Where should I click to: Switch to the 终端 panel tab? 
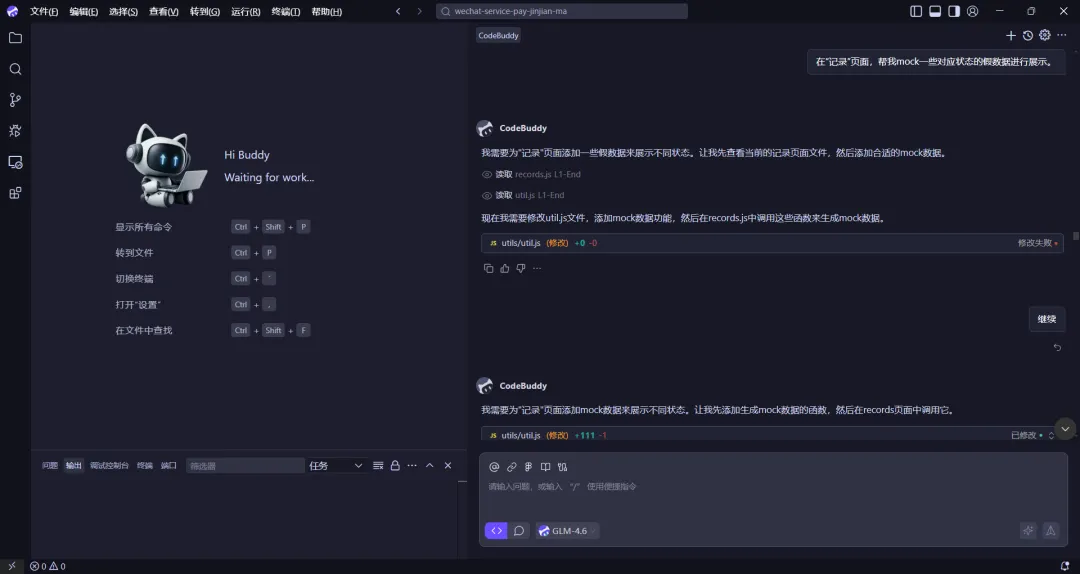(x=145, y=466)
